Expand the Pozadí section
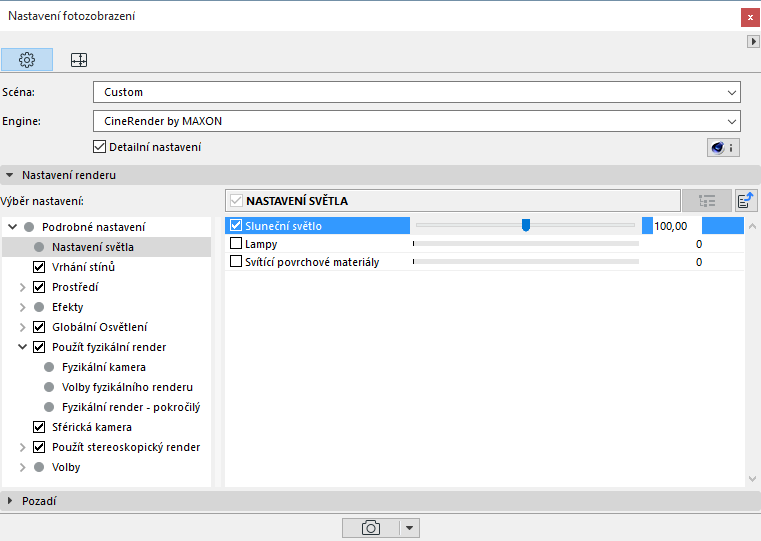This screenshot has height=541, width=761. (10, 501)
